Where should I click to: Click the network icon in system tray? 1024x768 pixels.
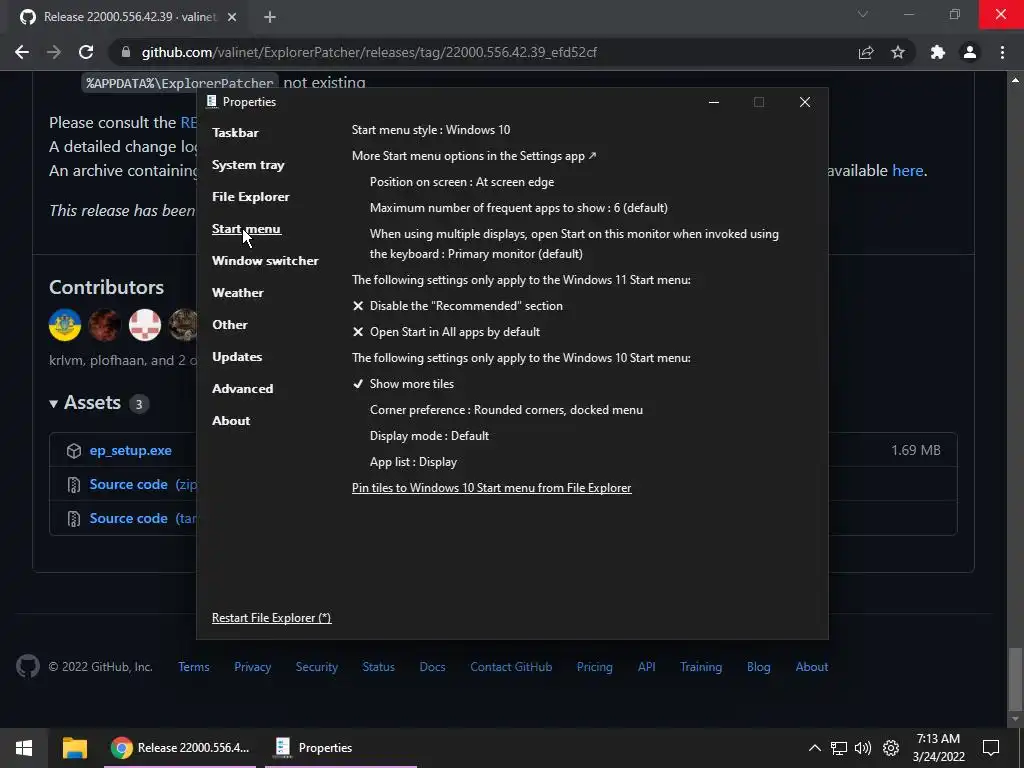click(x=839, y=748)
